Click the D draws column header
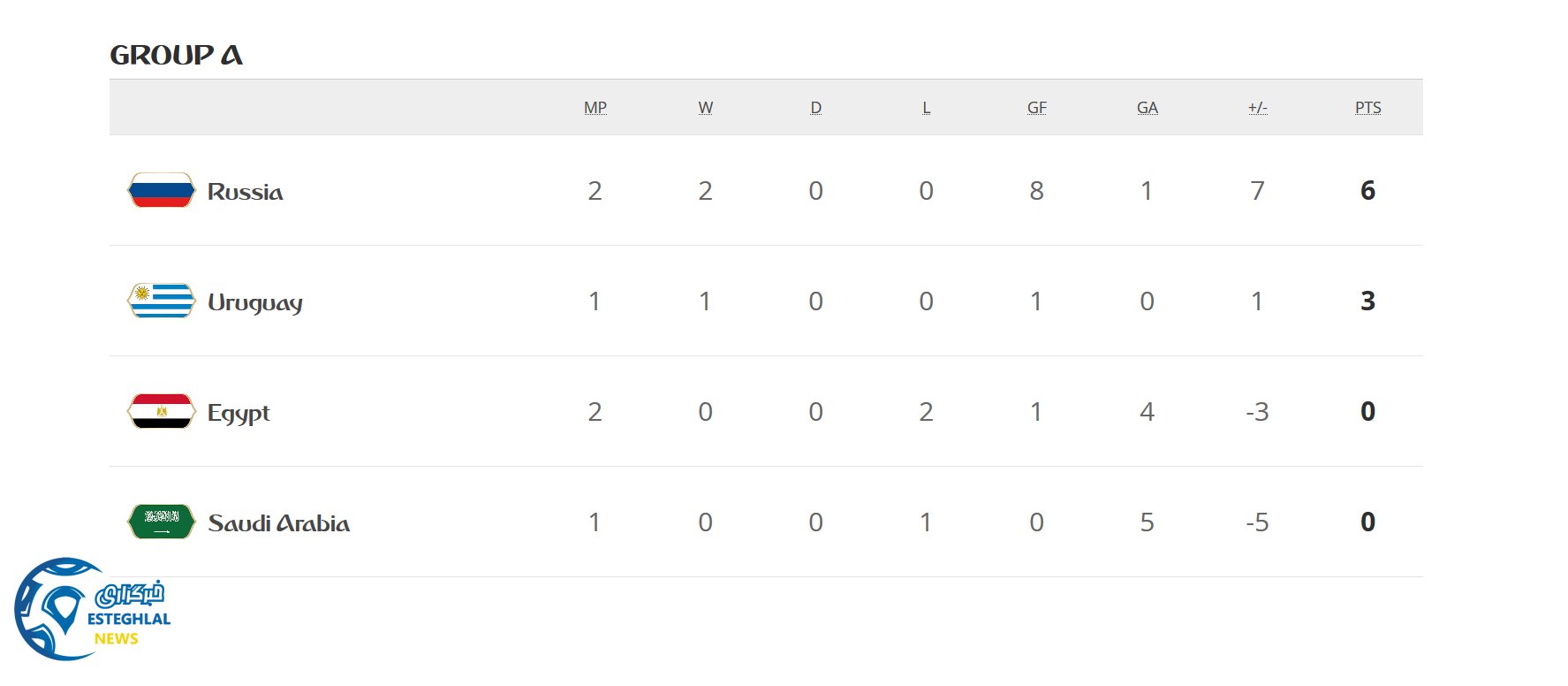The image size is (1568, 686). tap(815, 108)
